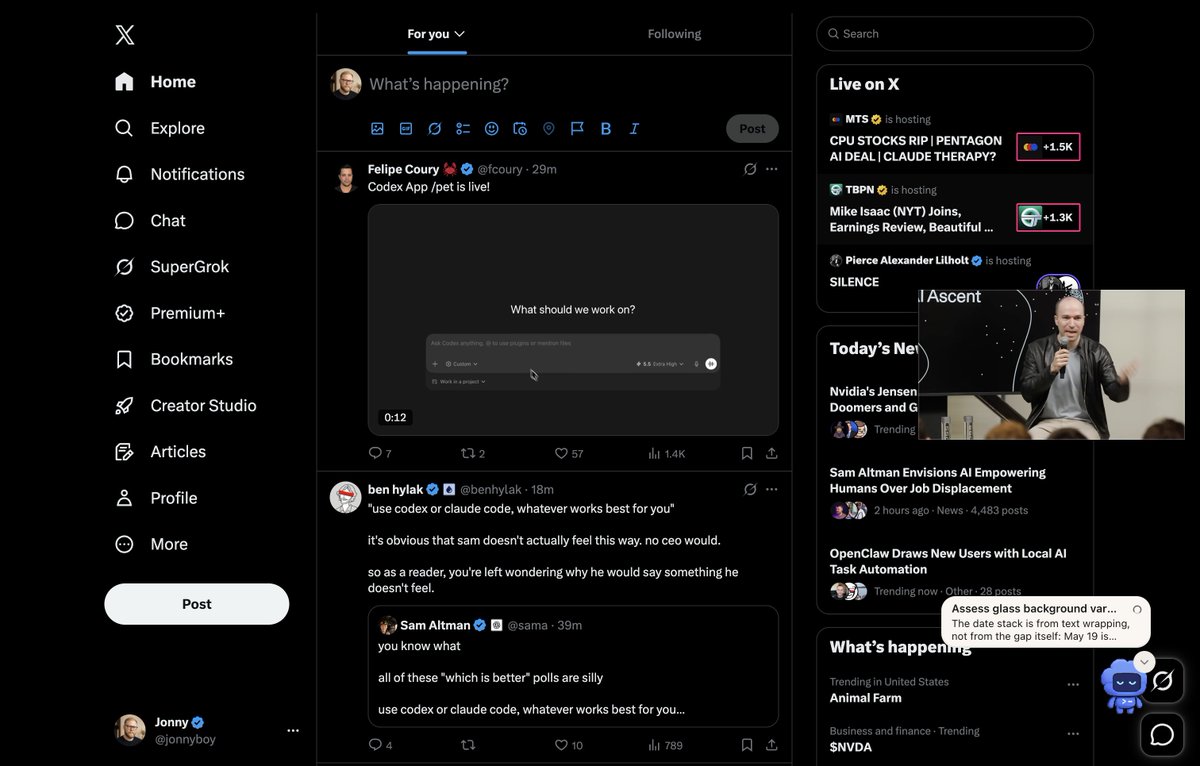Click the blue Codex pet robot
This screenshot has width=1200, height=766.
click(x=1123, y=686)
